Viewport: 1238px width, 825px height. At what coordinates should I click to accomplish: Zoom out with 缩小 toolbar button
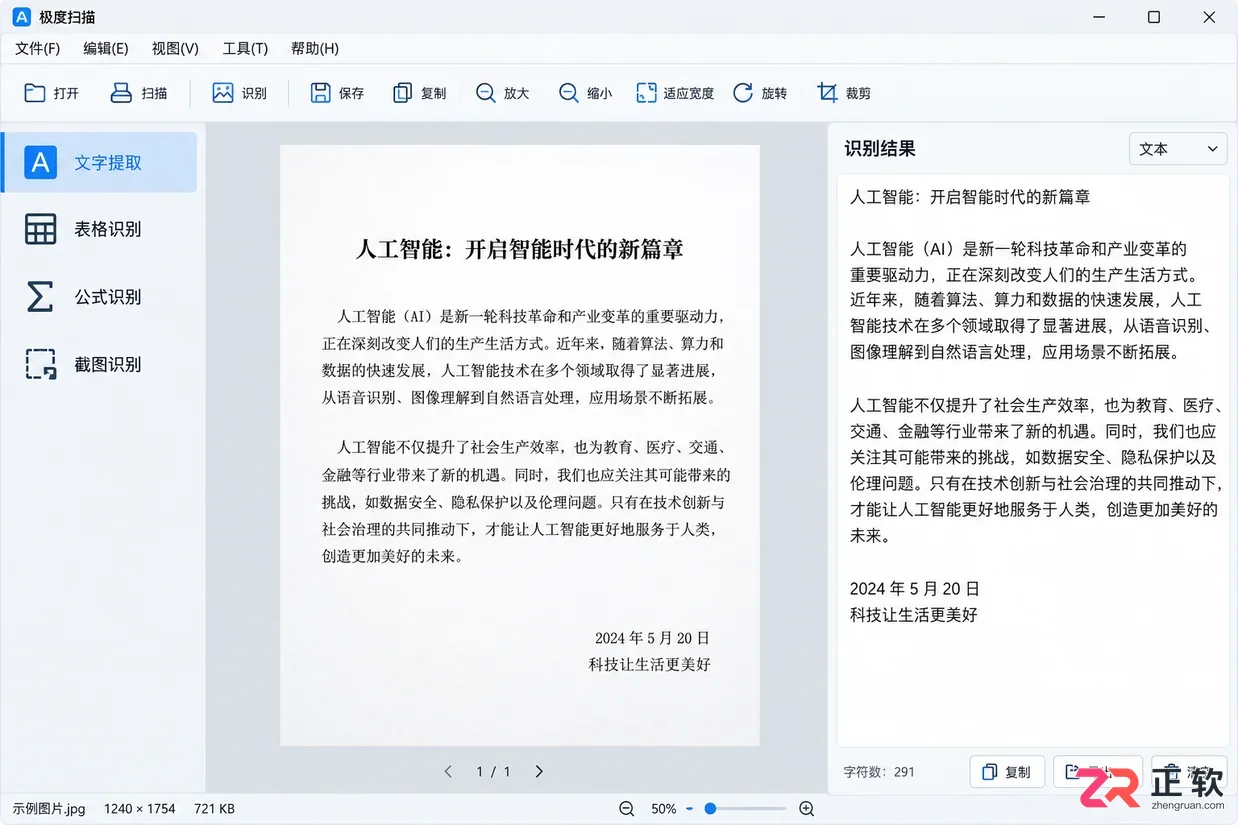585,93
